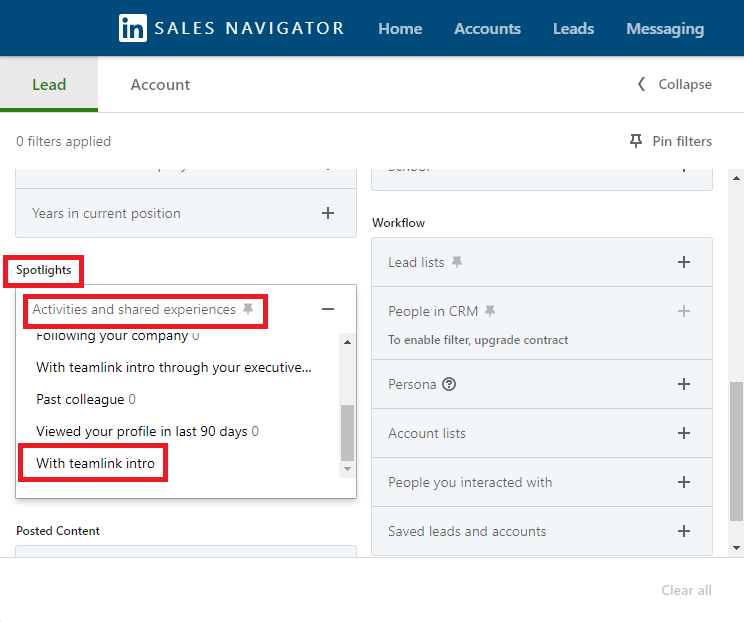The image size is (744, 622).
Task: Click the Spotlights section heading
Action: pyautogui.click(x=43, y=270)
